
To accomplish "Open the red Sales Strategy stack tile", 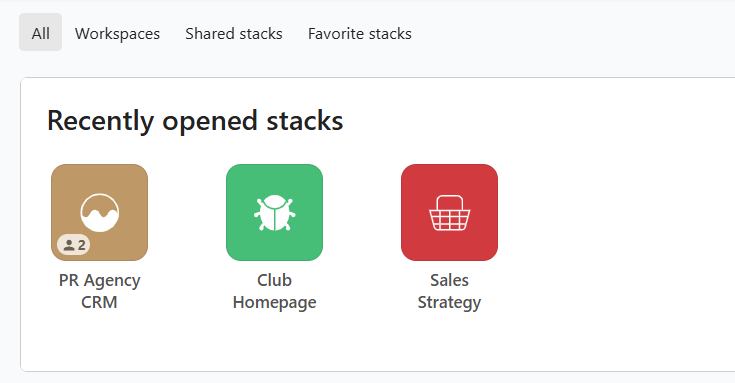I will coord(449,212).
